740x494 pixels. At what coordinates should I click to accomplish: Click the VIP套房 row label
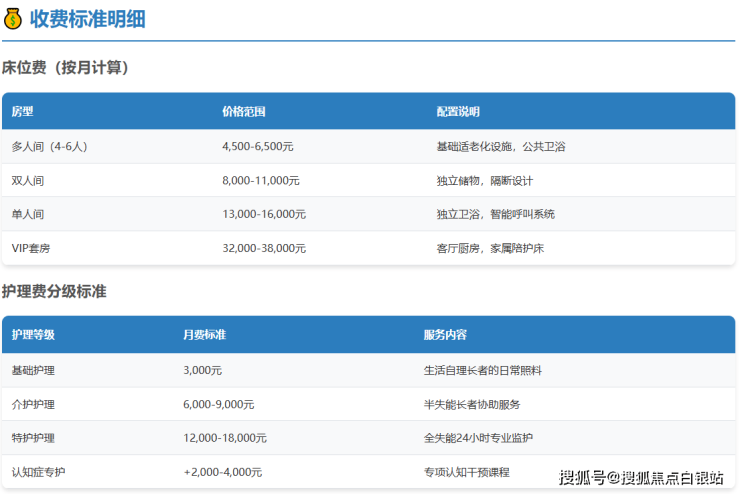[32, 248]
